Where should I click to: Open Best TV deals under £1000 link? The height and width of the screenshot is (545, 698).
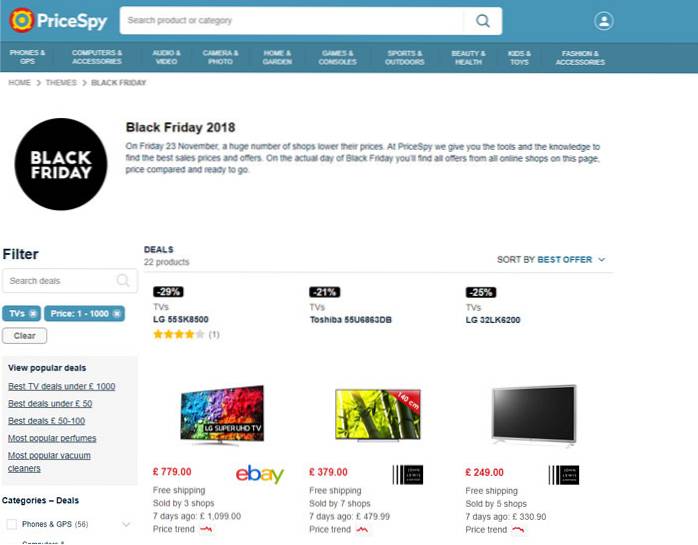pyautogui.click(x=61, y=386)
